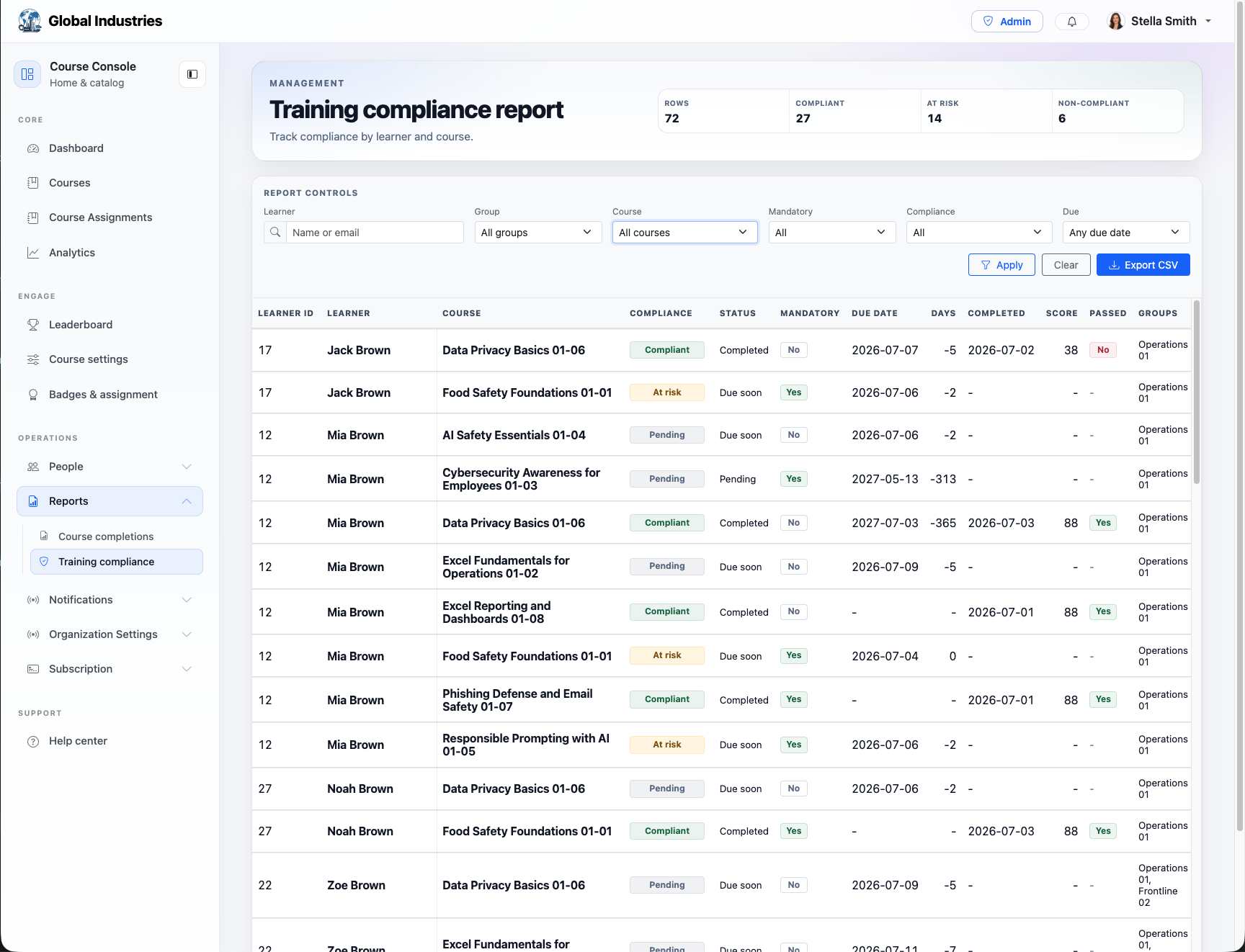Open notifications bell icon in header
1245x952 pixels.
pyautogui.click(x=1072, y=22)
